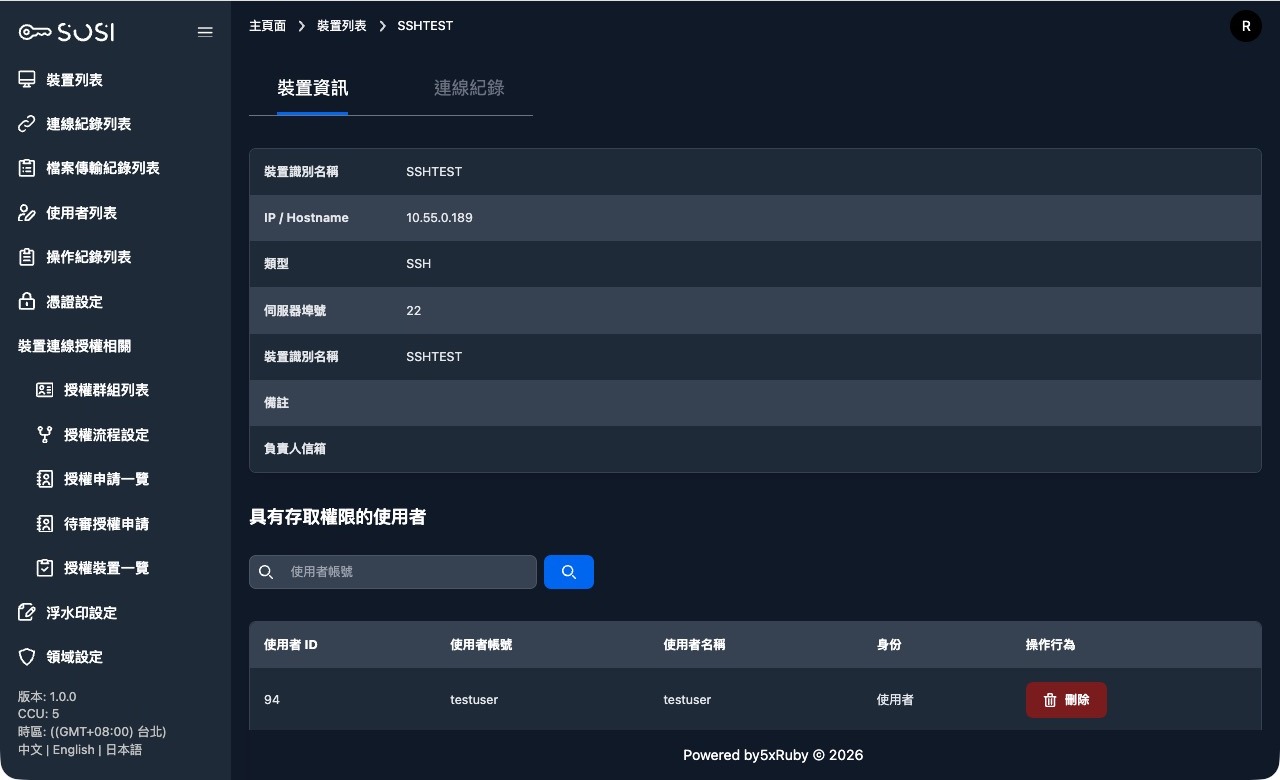Navigate to 主頁面 via breadcrumb
1280x780 pixels.
coord(267,26)
